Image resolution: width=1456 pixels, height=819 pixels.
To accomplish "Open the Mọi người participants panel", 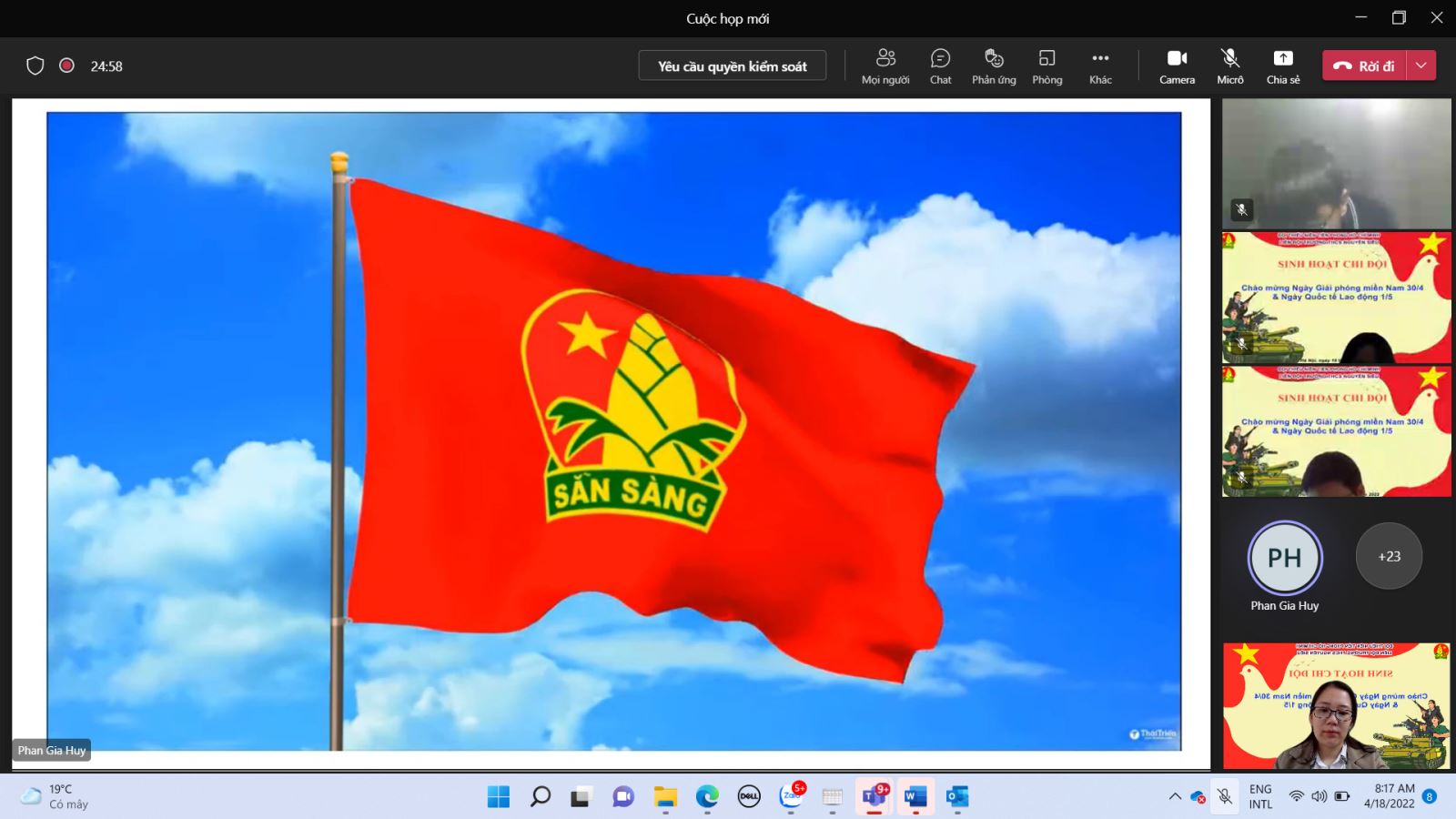I will [x=885, y=66].
